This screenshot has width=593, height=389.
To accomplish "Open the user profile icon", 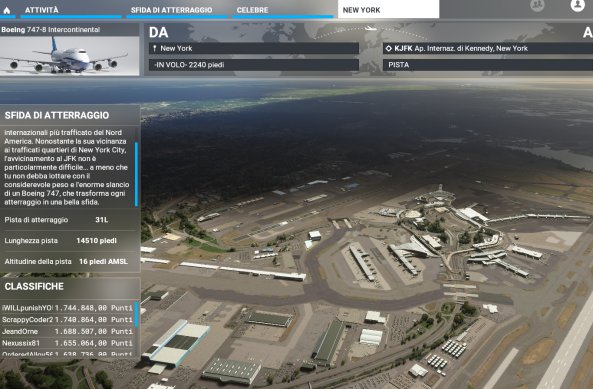I will pos(577,5).
